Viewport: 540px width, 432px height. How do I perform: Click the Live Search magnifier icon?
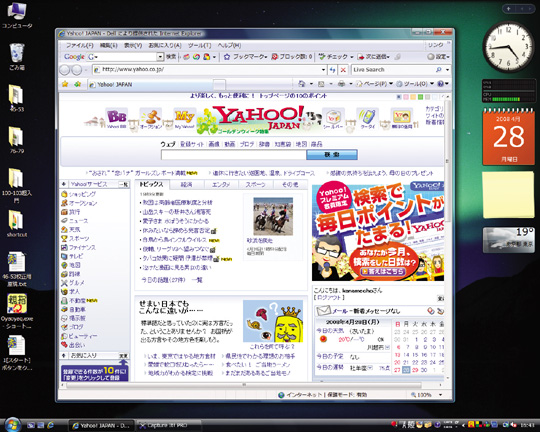(438, 70)
